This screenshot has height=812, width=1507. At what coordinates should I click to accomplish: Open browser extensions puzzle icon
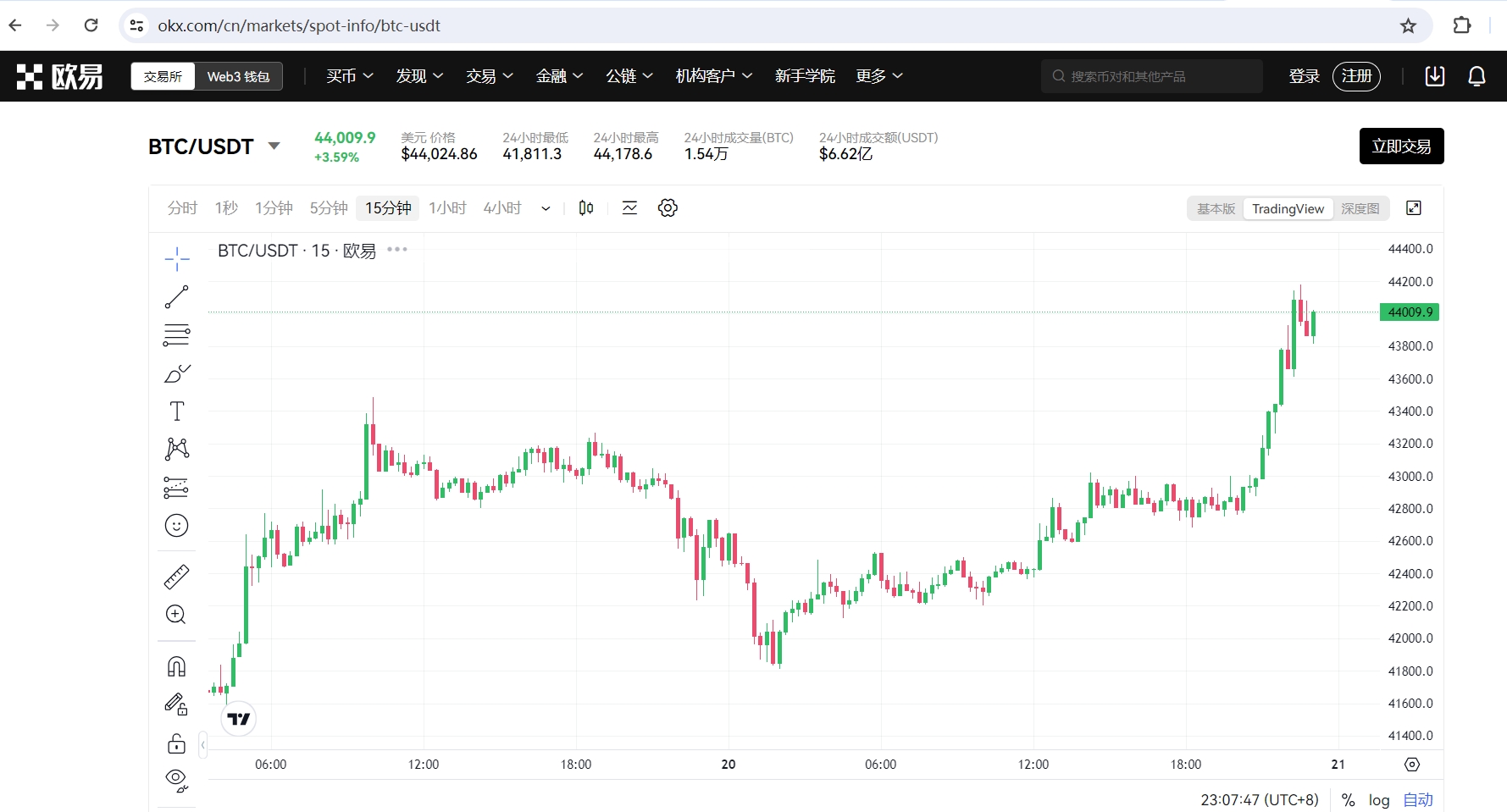point(1462,25)
